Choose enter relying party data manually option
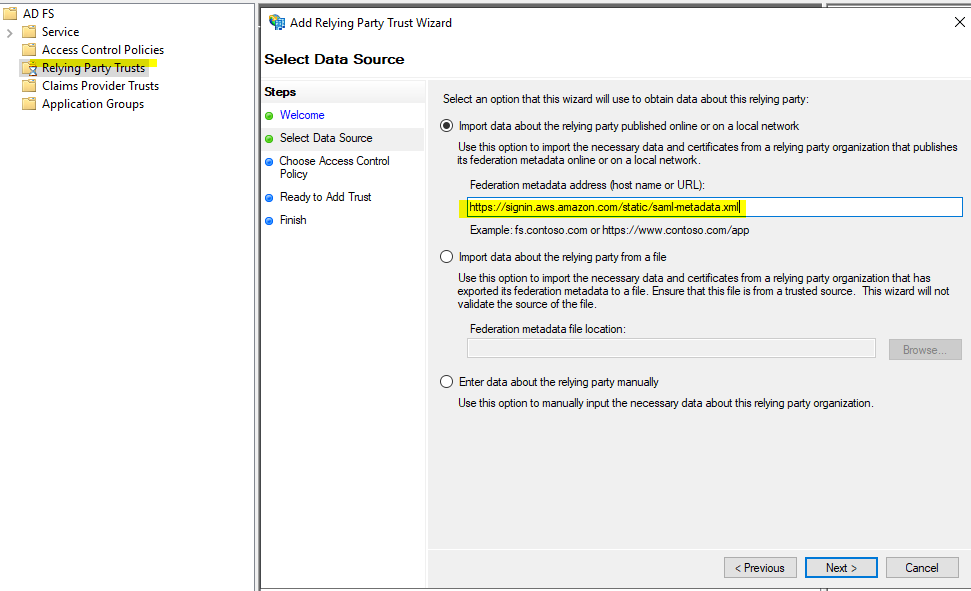The width and height of the screenshot is (971, 591). (446, 382)
